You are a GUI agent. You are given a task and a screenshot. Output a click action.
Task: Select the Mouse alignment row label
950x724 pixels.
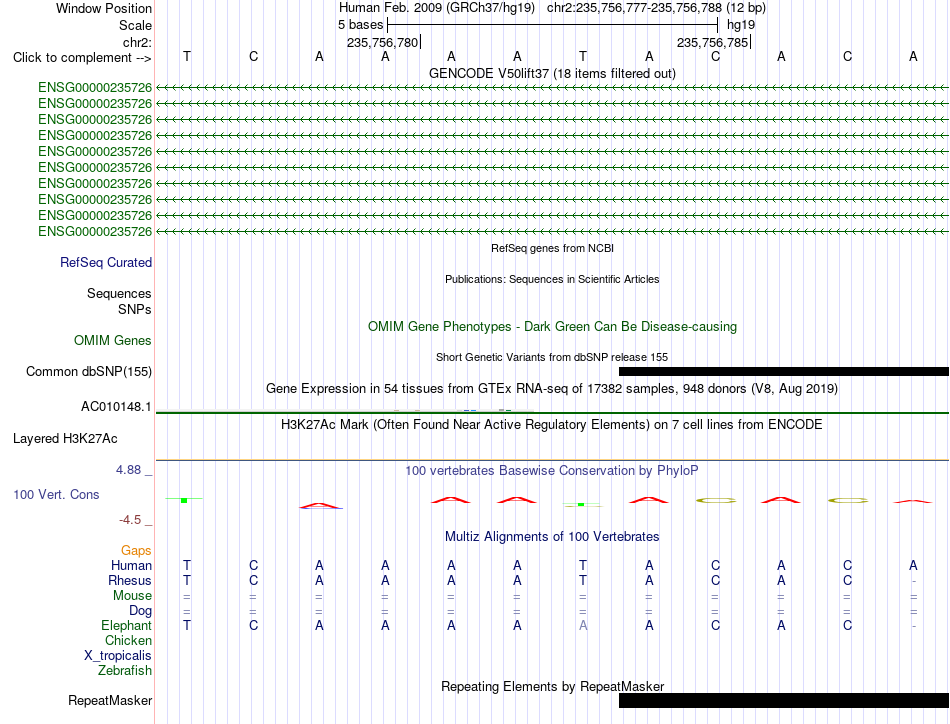pyautogui.click(x=132, y=596)
